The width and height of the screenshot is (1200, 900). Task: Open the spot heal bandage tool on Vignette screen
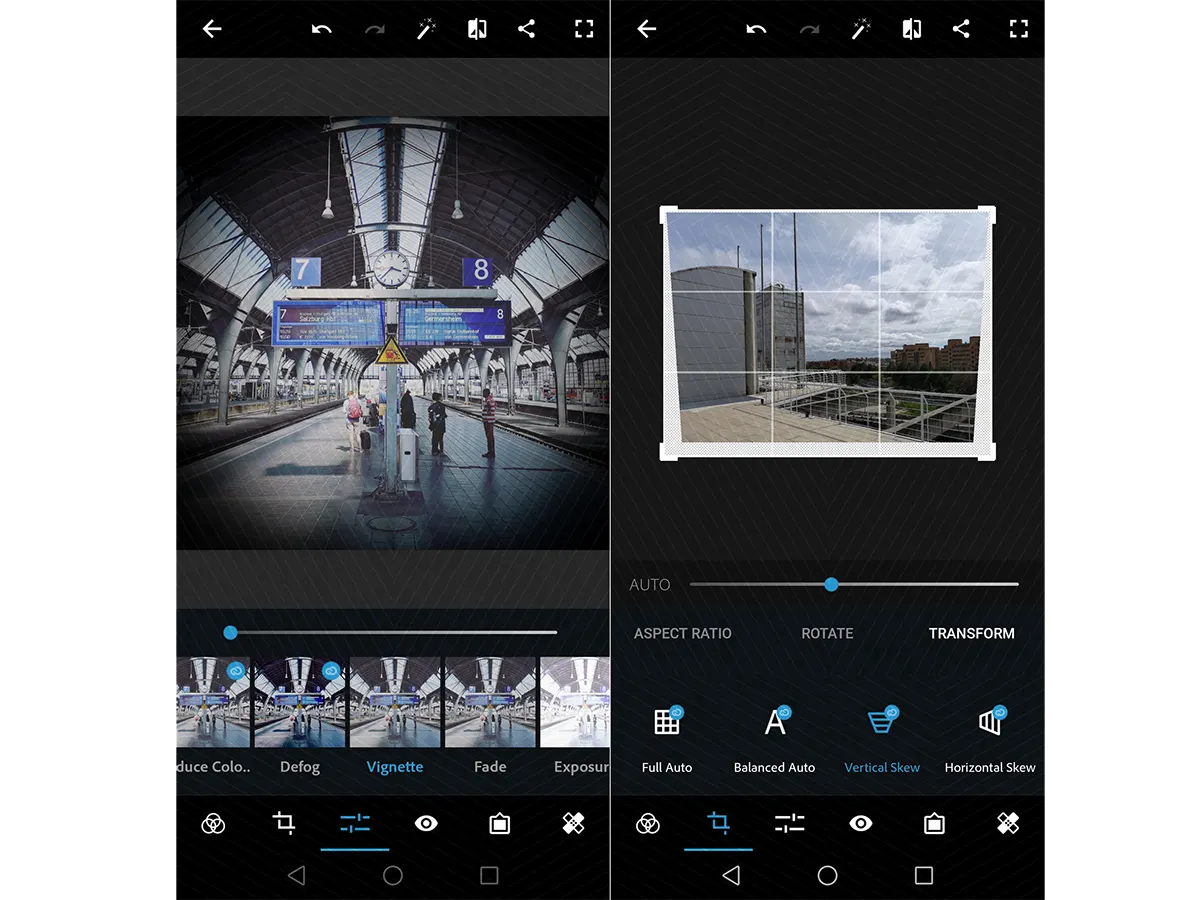click(573, 823)
